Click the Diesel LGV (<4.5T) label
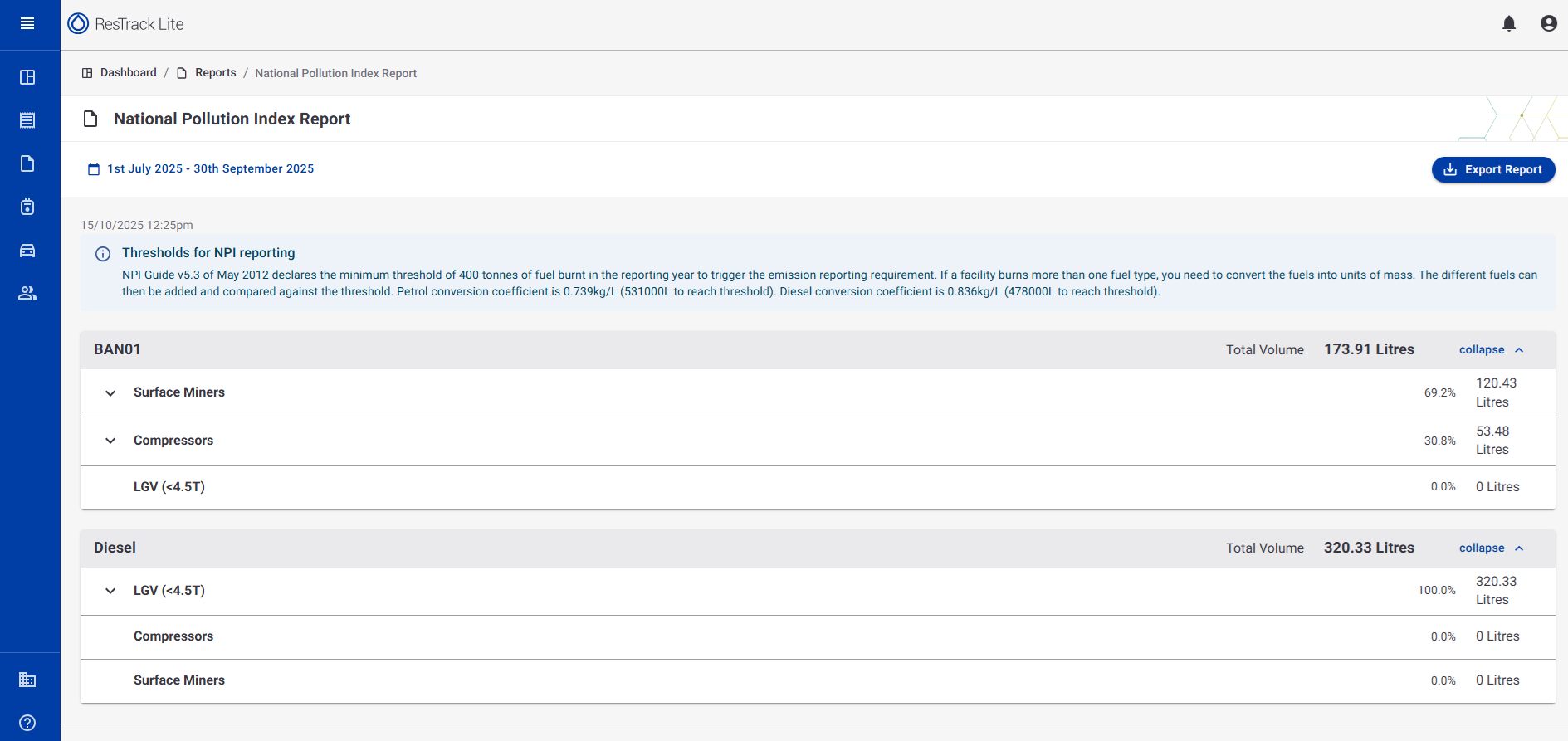This screenshot has width=1568, height=741. (169, 591)
